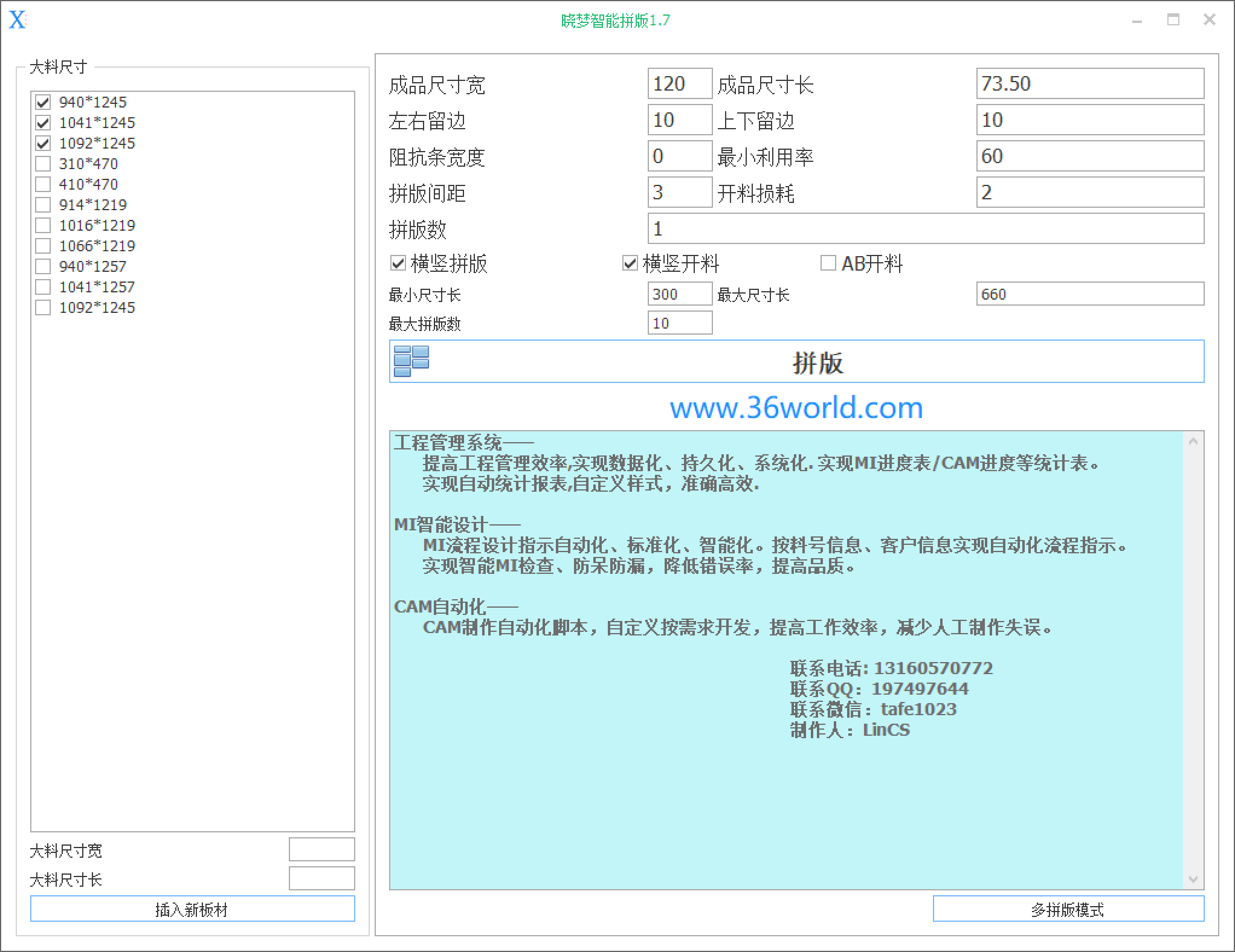Click the 联系微信: tafe1023 line
1235x952 pixels.
point(873,709)
